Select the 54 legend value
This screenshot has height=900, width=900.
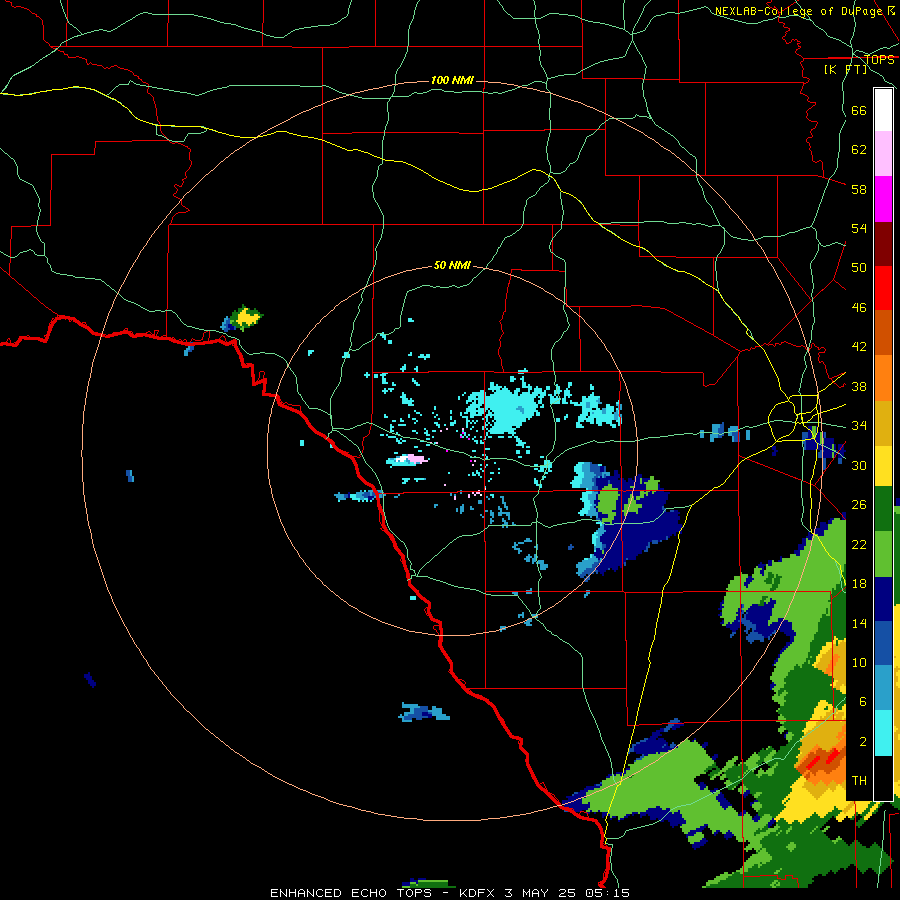click(859, 228)
